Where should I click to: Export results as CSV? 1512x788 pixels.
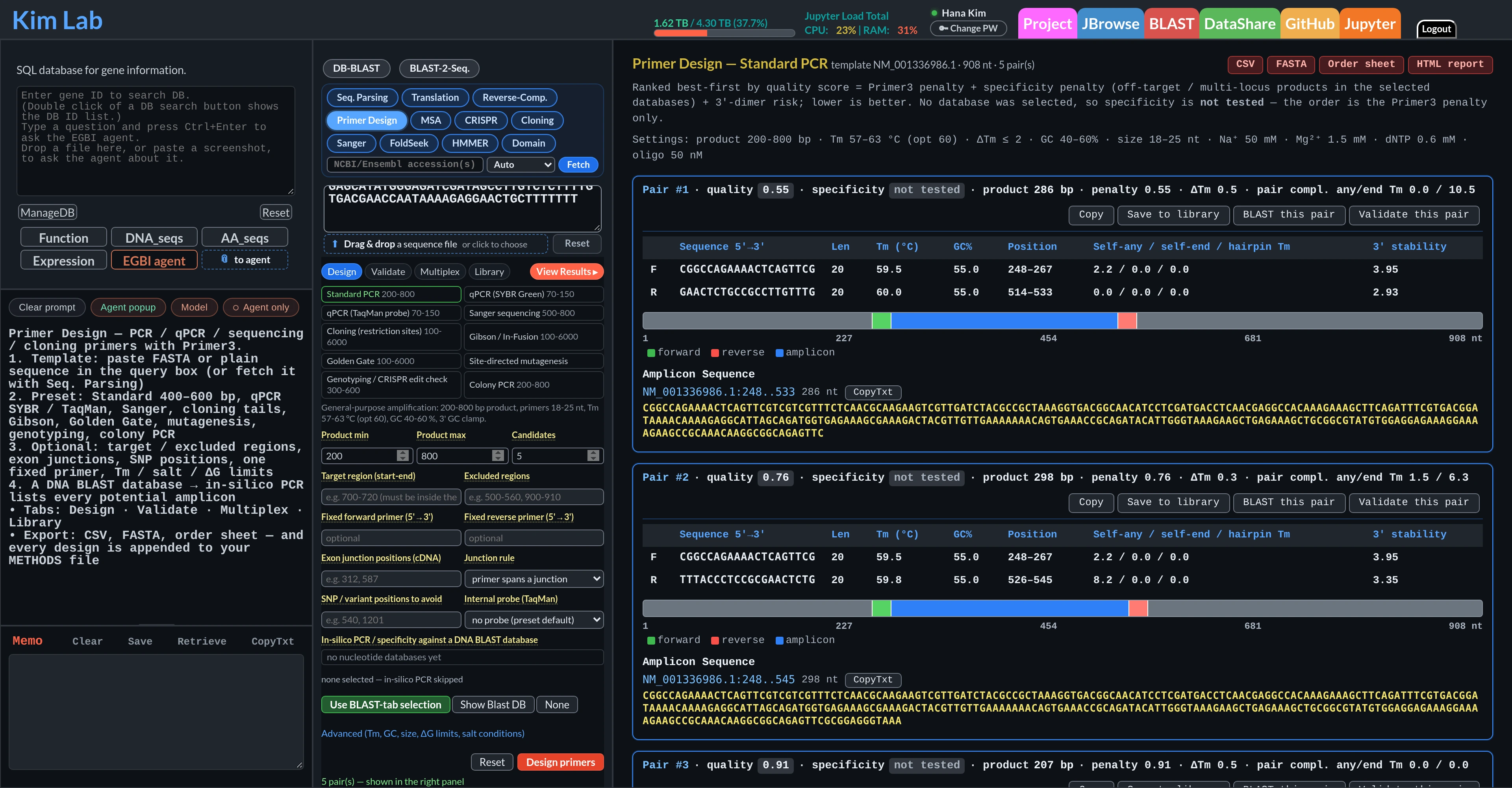point(1245,64)
